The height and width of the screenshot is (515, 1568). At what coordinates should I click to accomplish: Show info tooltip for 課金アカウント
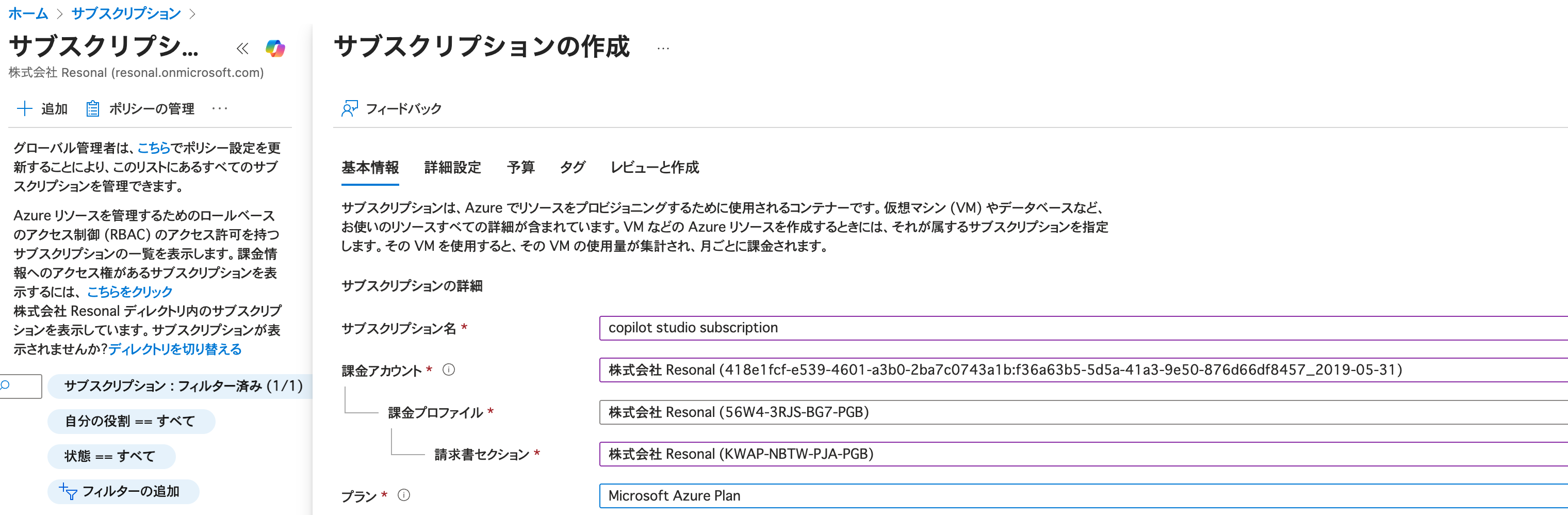[x=449, y=369]
